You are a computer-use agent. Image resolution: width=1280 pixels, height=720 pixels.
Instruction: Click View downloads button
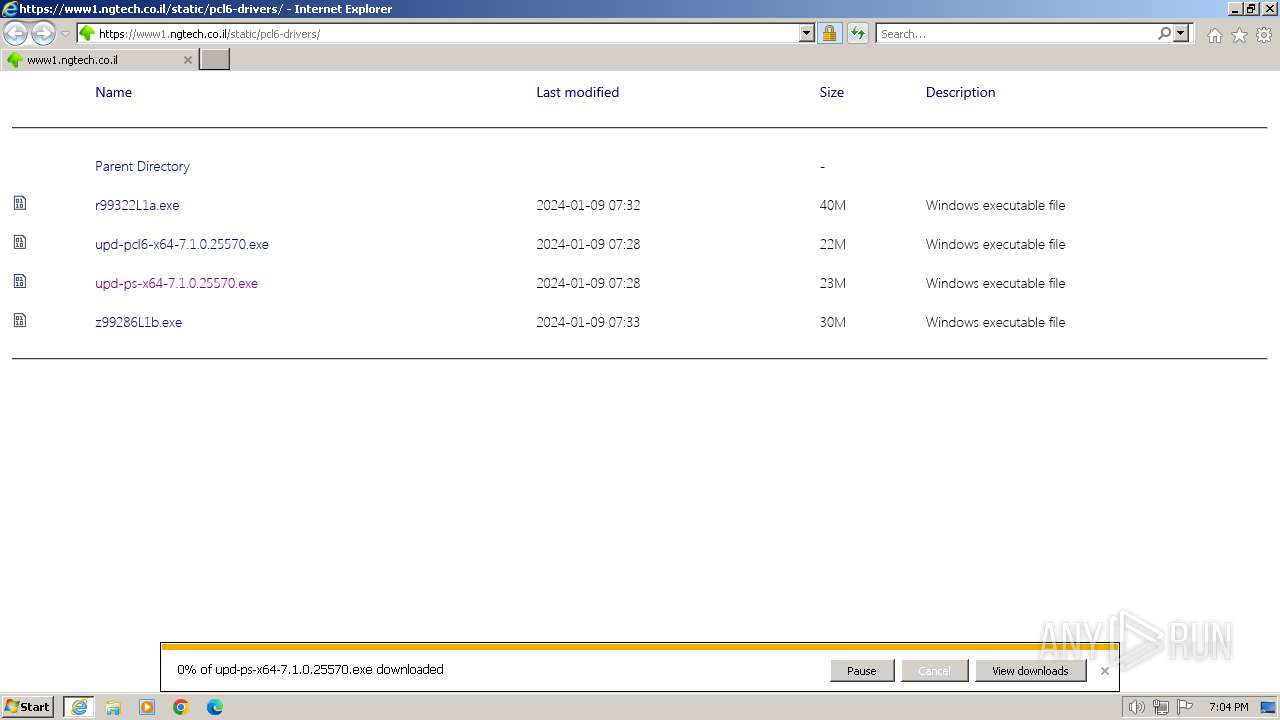tap(1030, 671)
